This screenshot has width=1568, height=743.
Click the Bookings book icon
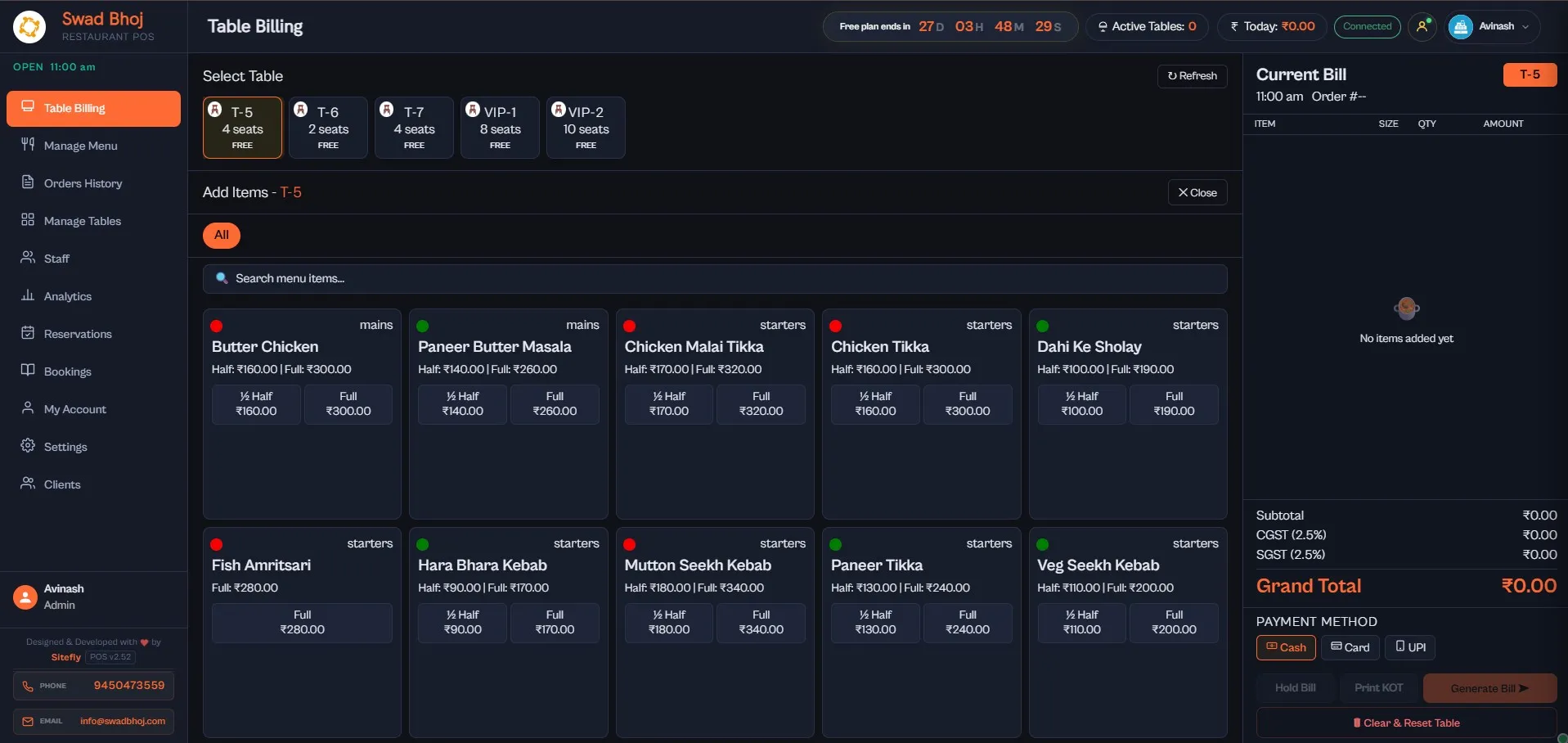click(28, 370)
